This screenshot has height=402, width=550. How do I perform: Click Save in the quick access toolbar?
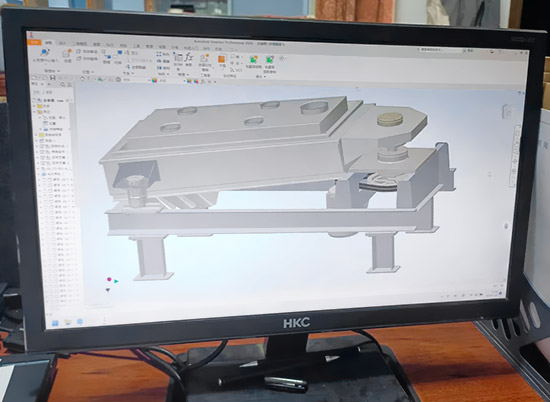pos(53,78)
